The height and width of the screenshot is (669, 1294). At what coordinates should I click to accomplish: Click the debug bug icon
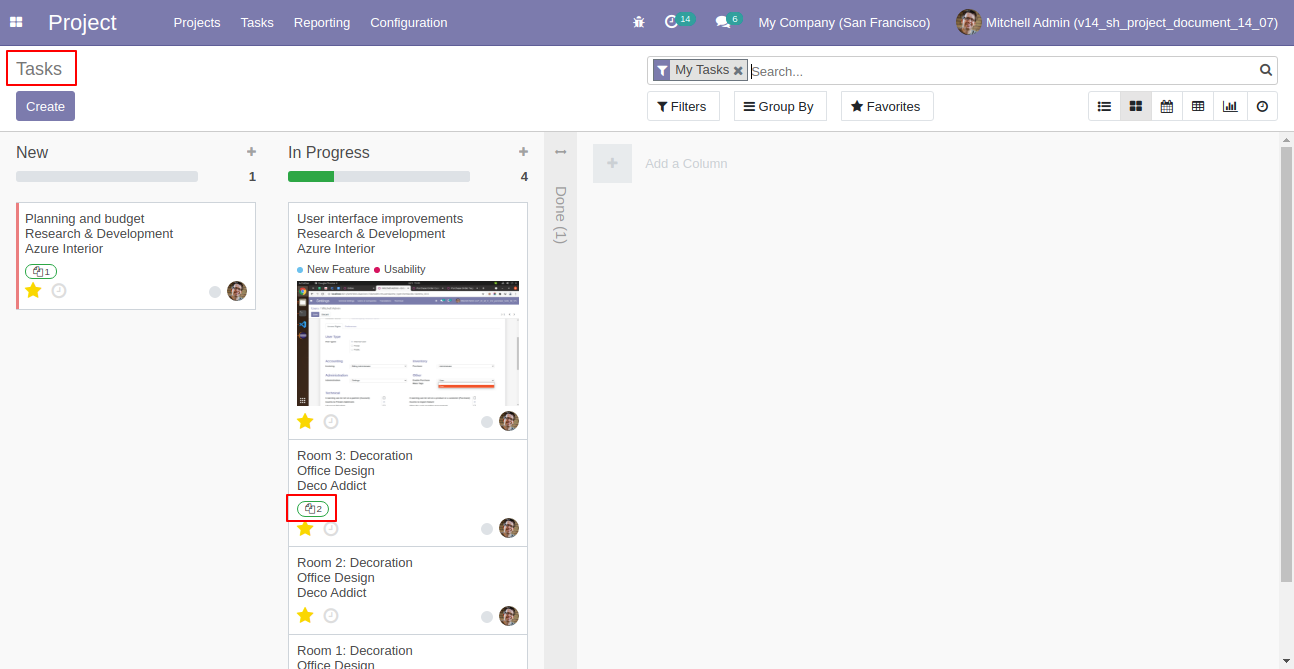coord(639,22)
